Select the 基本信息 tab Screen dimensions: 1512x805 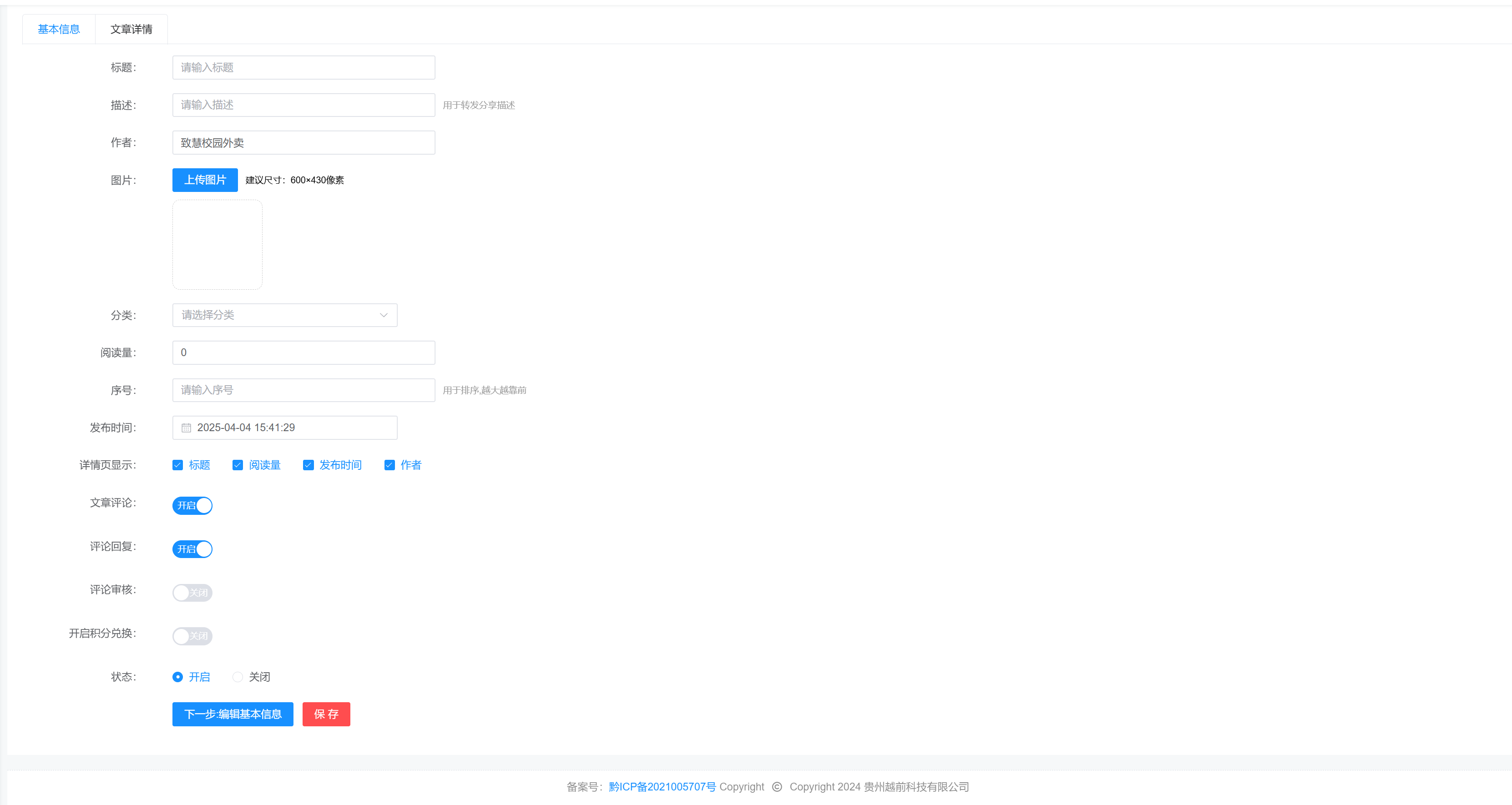coord(59,30)
